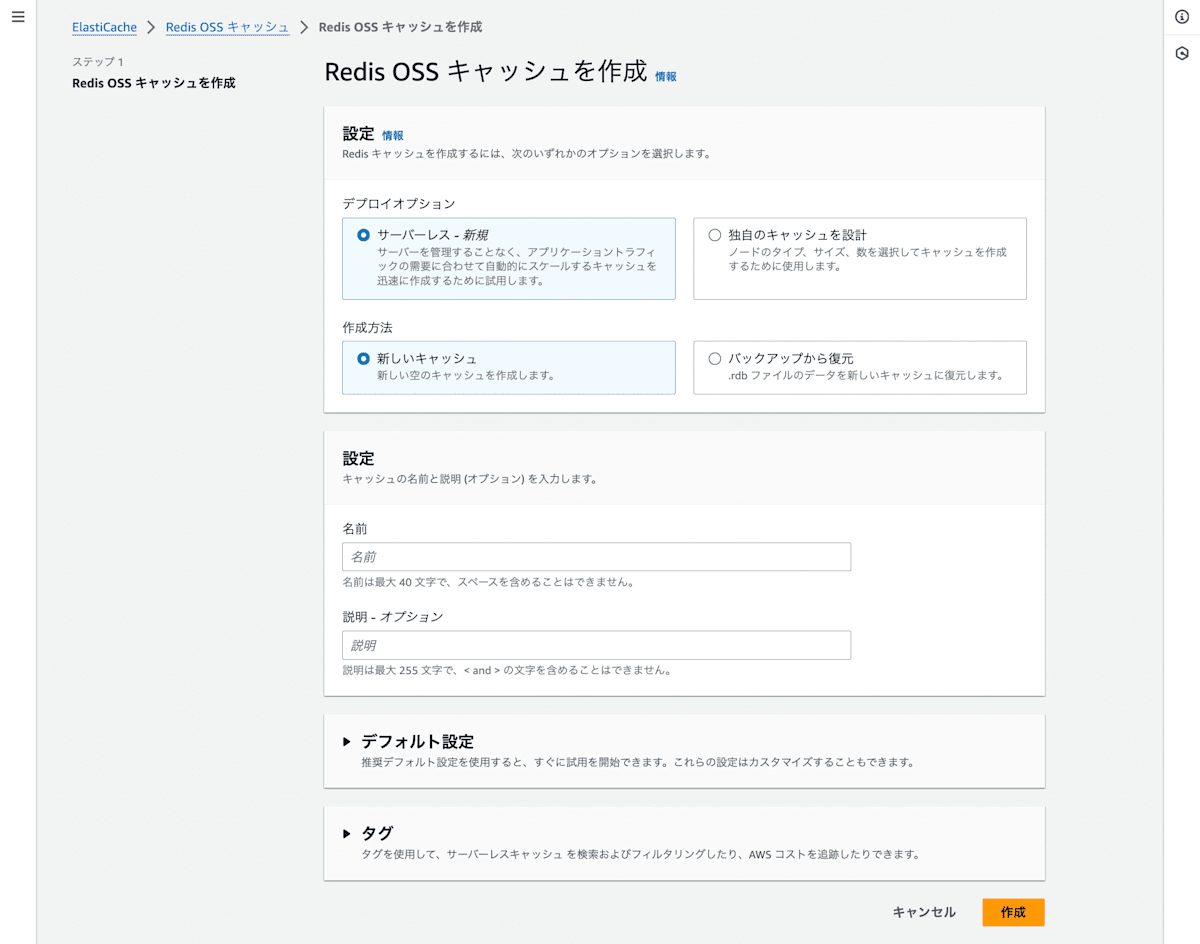Click the step label Redis OSS キャッシュを作成
This screenshot has height=944, width=1200.
(x=154, y=83)
